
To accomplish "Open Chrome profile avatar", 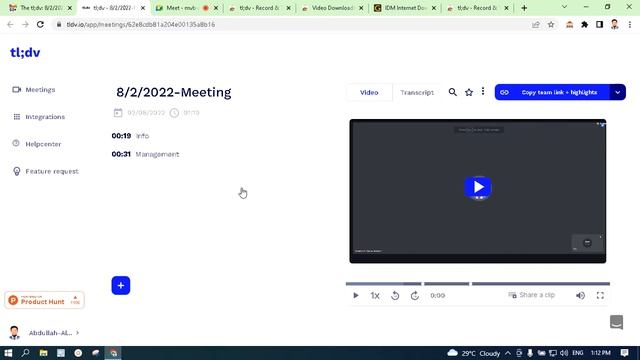I will tap(615, 24).
